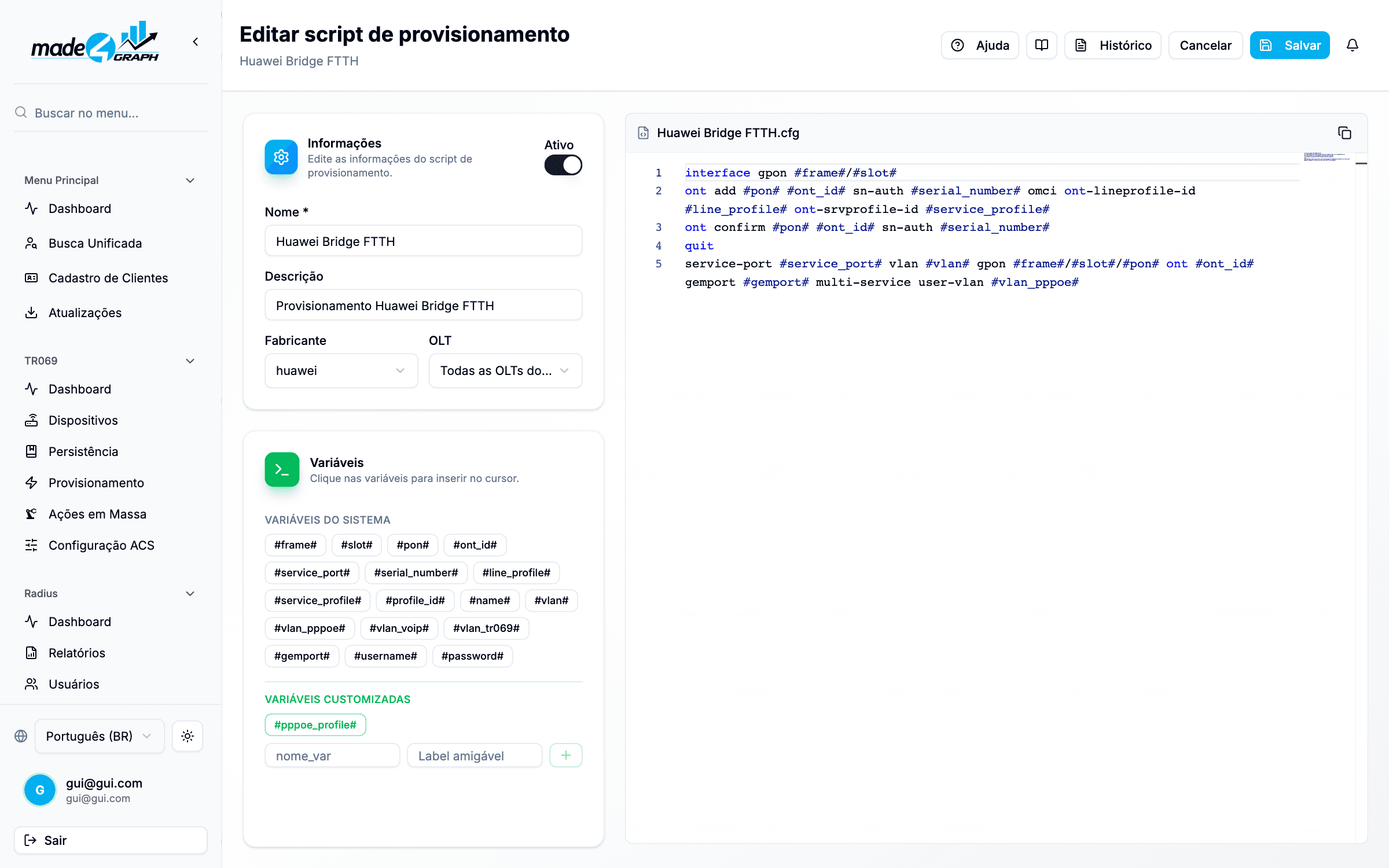Toggle the light/dark theme sun icon
1389x868 pixels.
187,736
